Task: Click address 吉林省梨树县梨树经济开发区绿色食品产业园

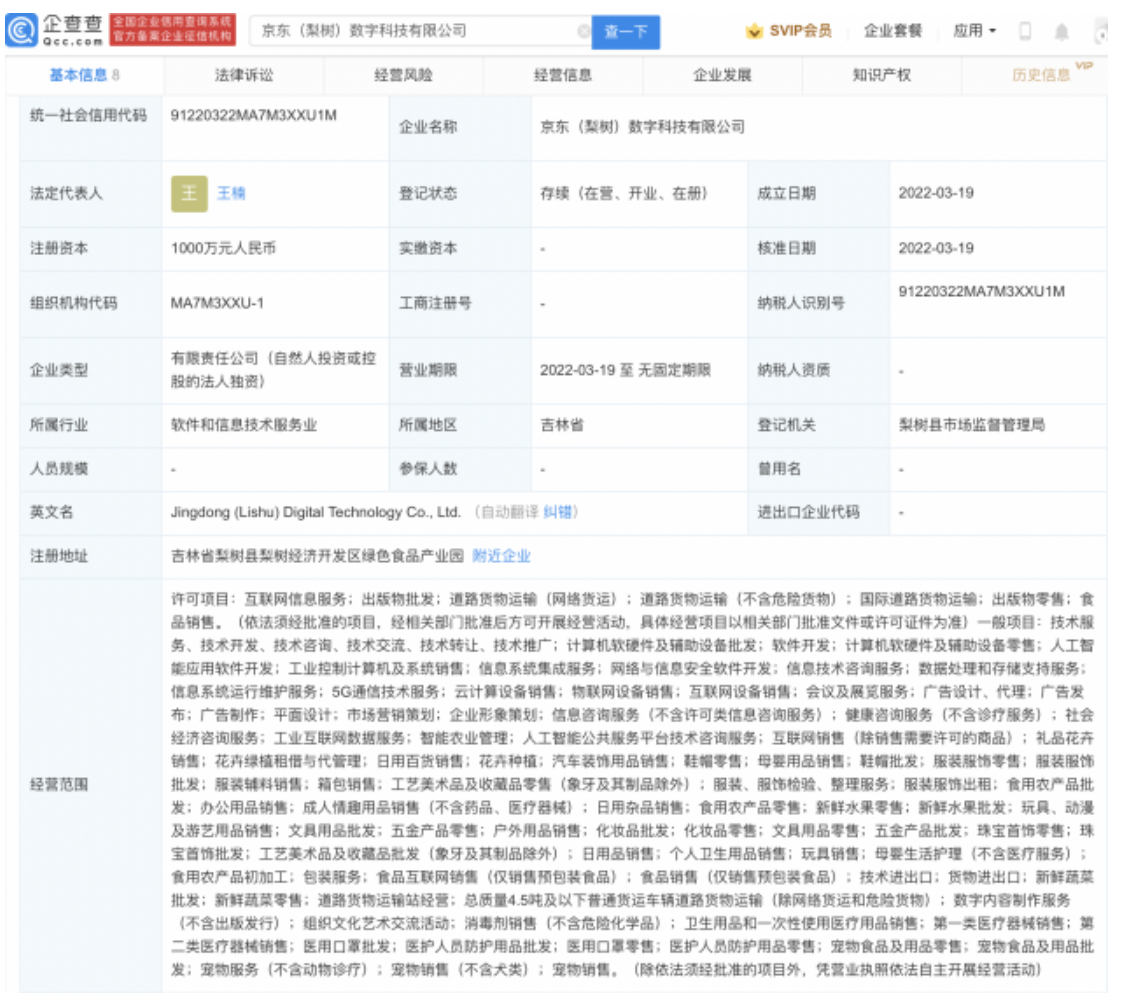Action: click(x=317, y=556)
